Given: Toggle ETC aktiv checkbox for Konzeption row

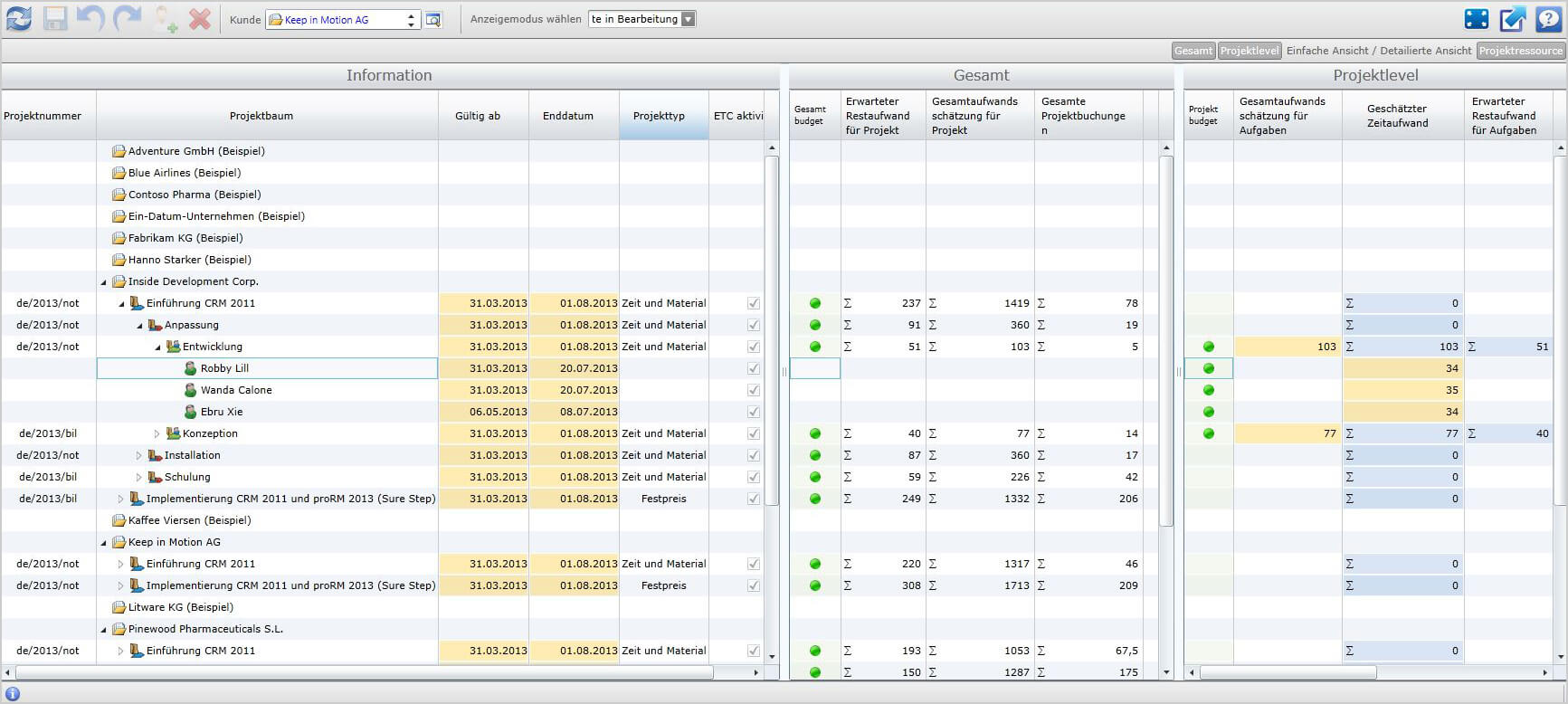Looking at the screenshot, I should tap(754, 433).
